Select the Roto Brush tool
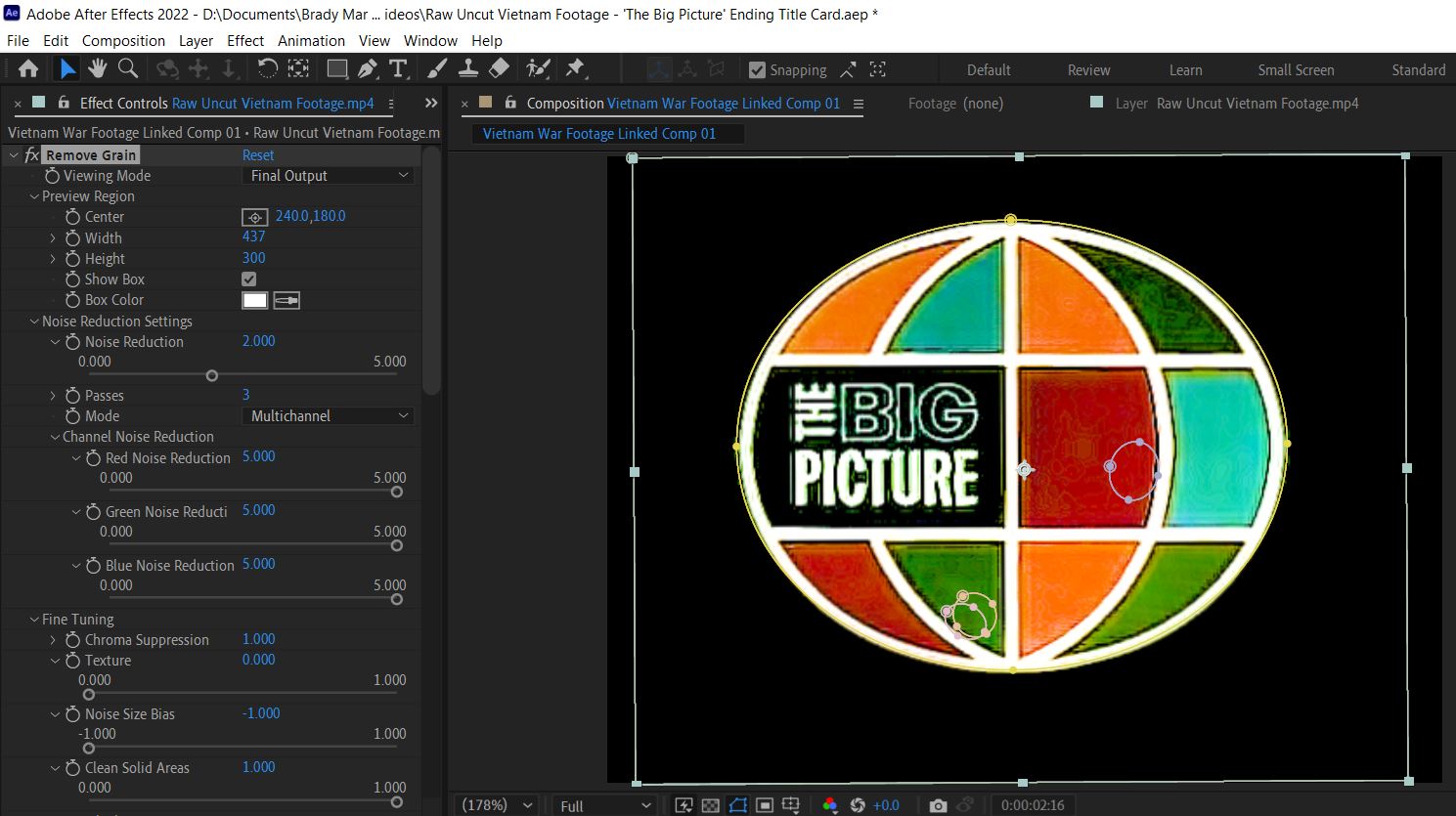This screenshot has width=1456, height=816. 538,68
